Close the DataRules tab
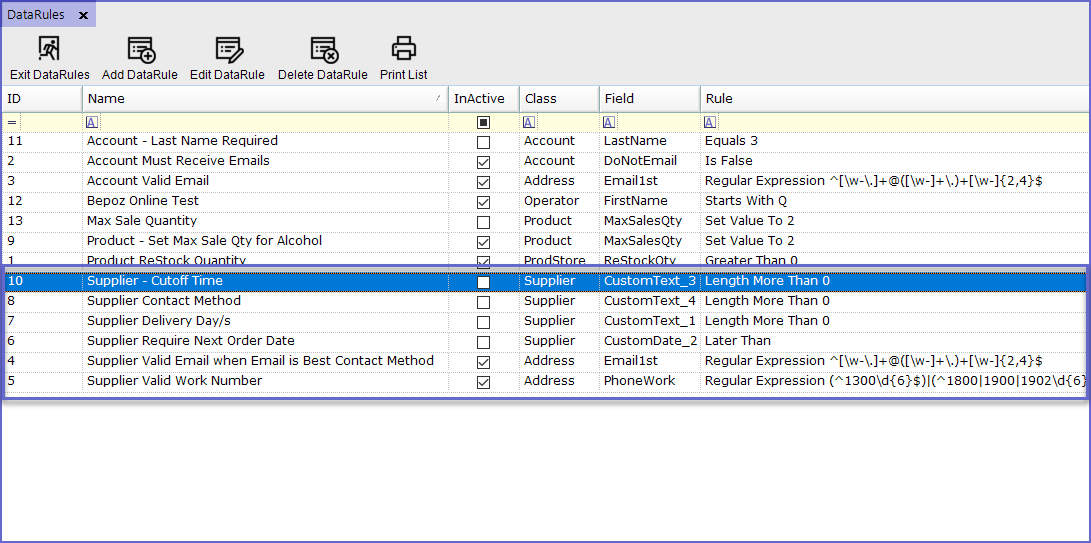 pos(83,15)
